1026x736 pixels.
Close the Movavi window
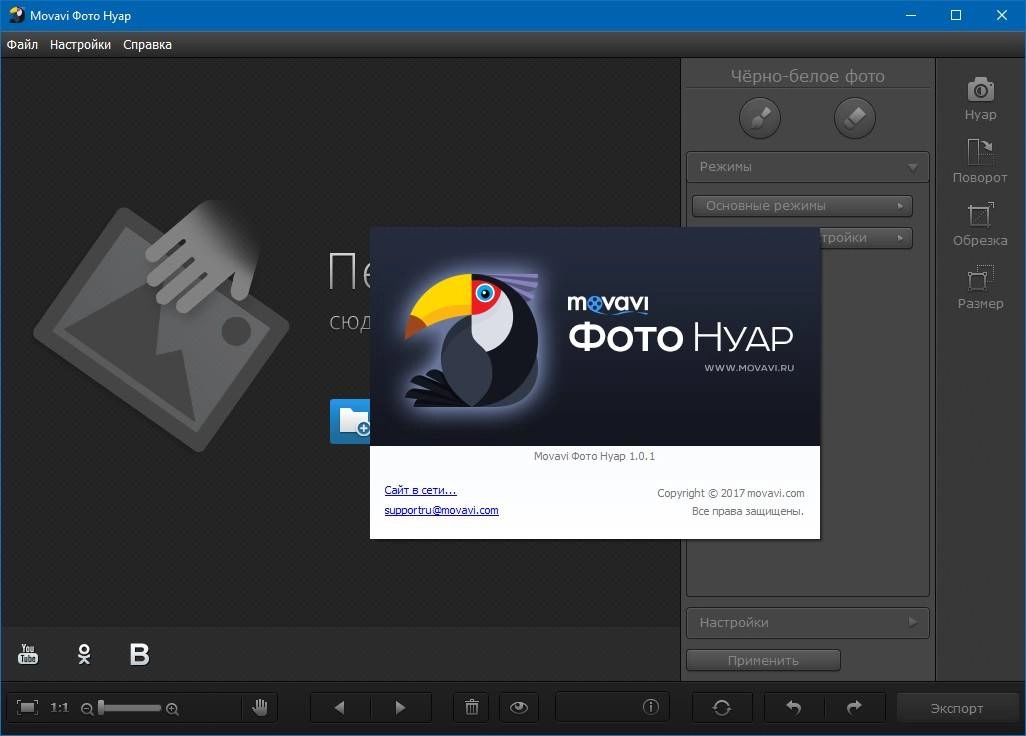1002,15
